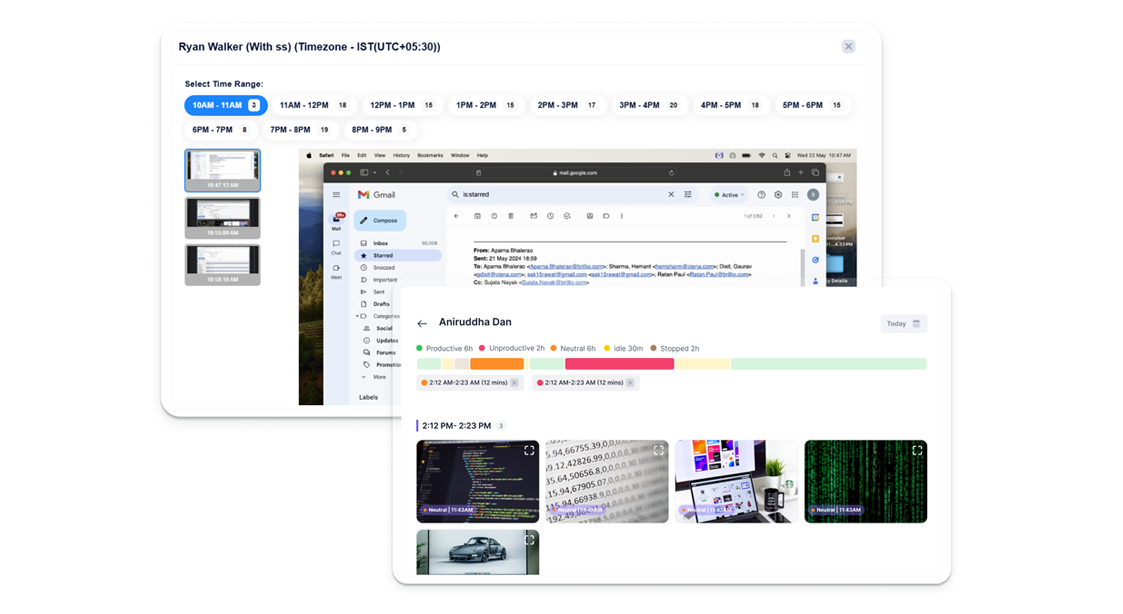Show the Safari tab overview
The image size is (1123, 614).
[815, 173]
